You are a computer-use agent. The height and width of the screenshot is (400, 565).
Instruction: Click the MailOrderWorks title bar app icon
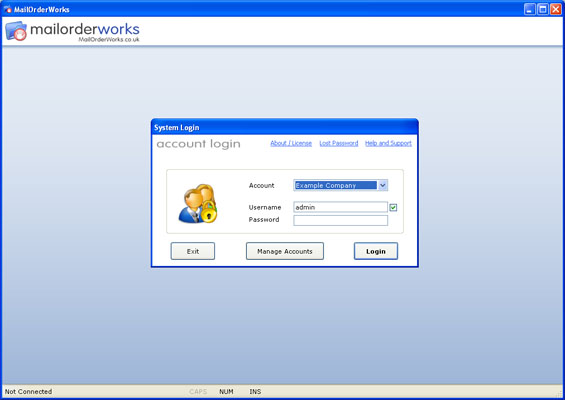tap(8, 9)
